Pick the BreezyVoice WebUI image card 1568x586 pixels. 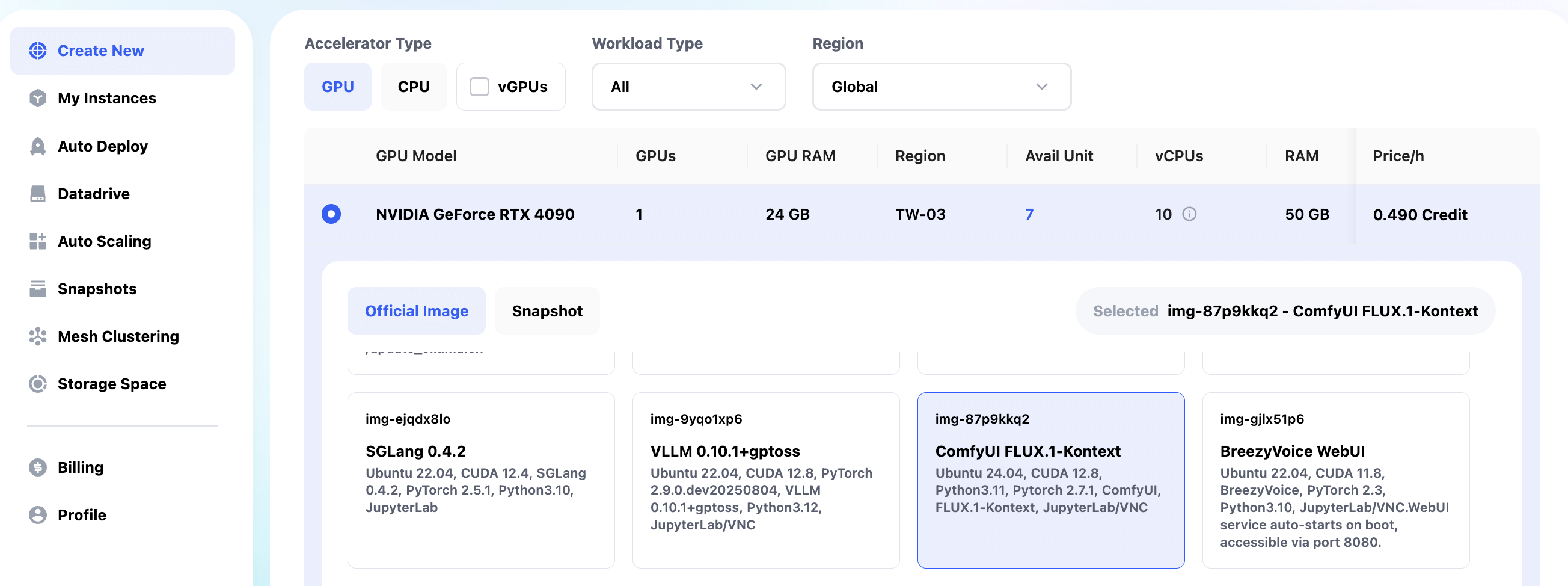(x=1335, y=480)
